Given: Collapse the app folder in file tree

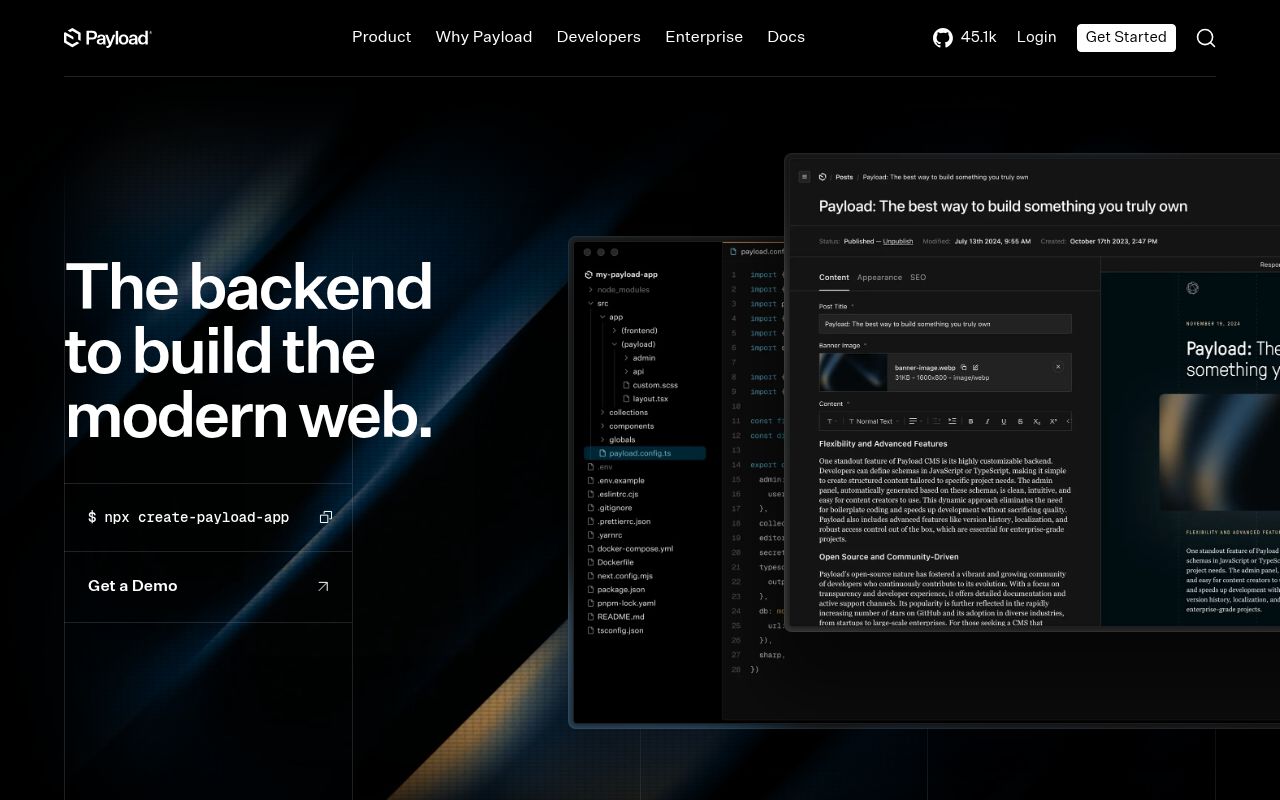Looking at the screenshot, I should point(603,317).
